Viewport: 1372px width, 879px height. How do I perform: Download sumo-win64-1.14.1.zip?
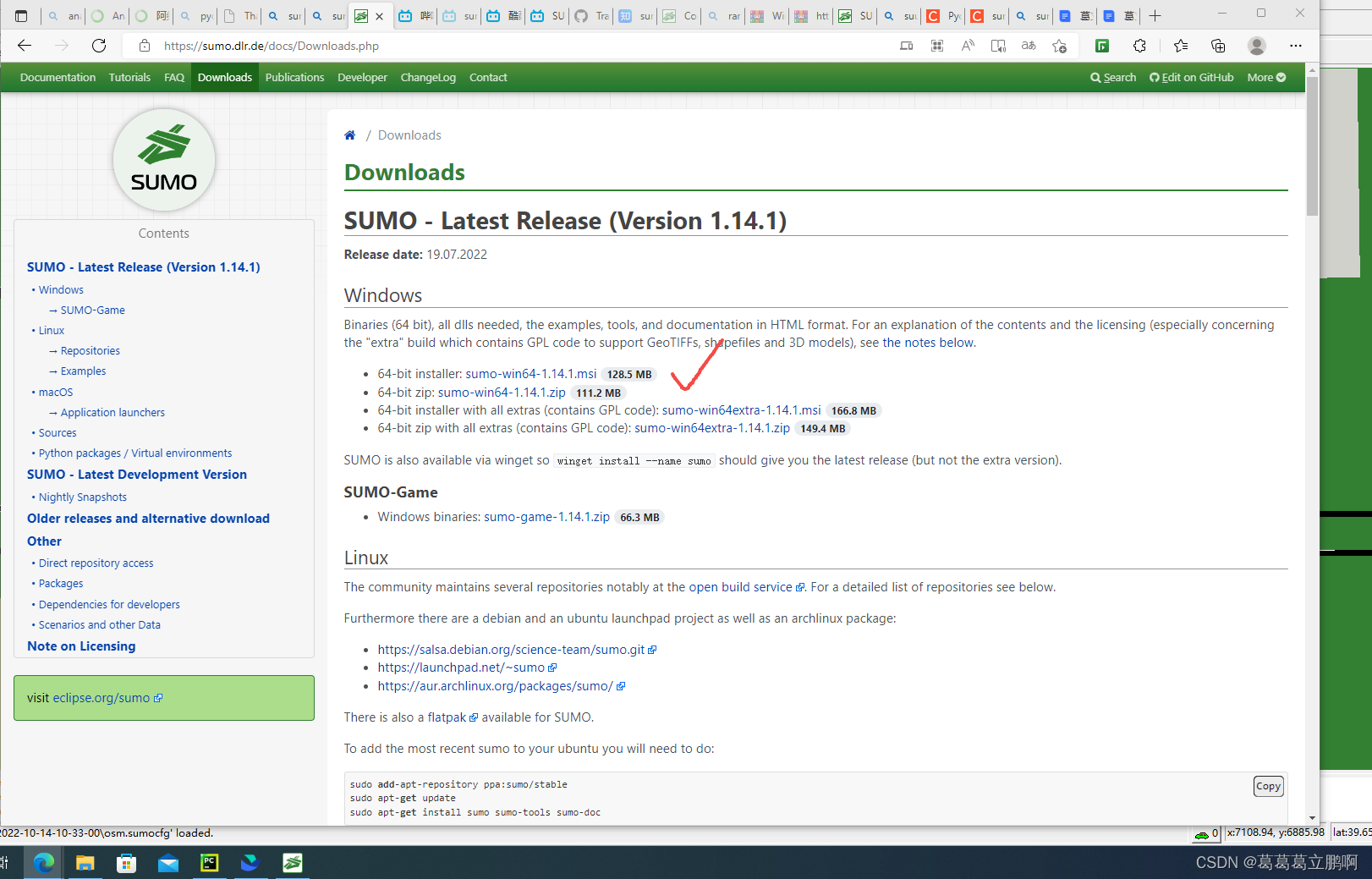502,393
